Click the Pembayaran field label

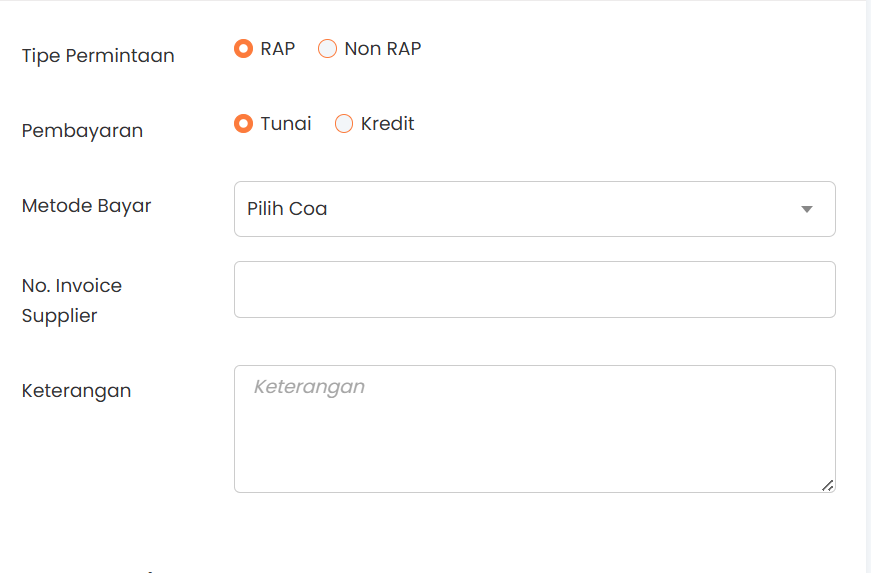(82, 131)
